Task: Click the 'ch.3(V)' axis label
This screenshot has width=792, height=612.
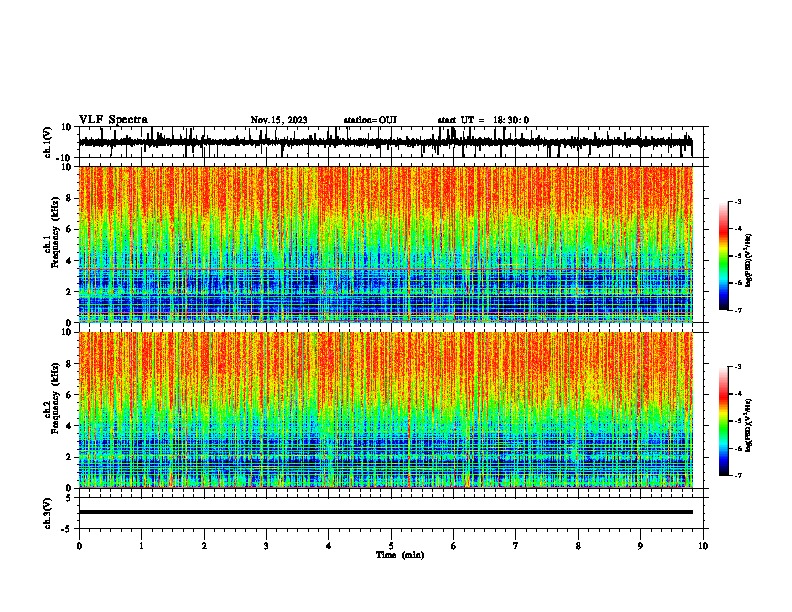Action: [48, 513]
